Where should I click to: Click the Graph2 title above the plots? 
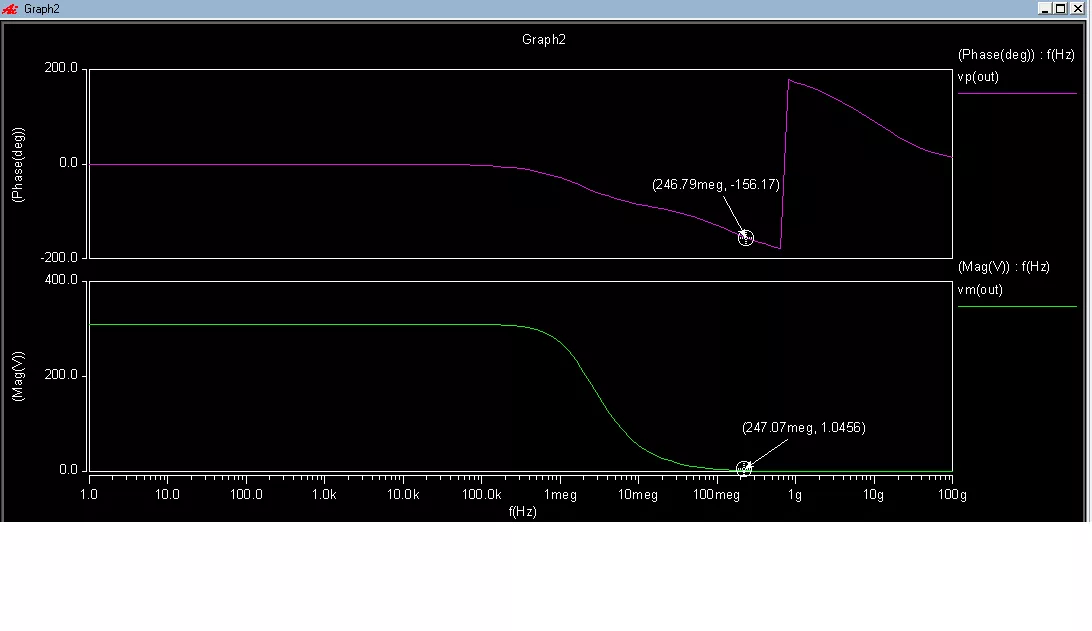pyautogui.click(x=544, y=40)
